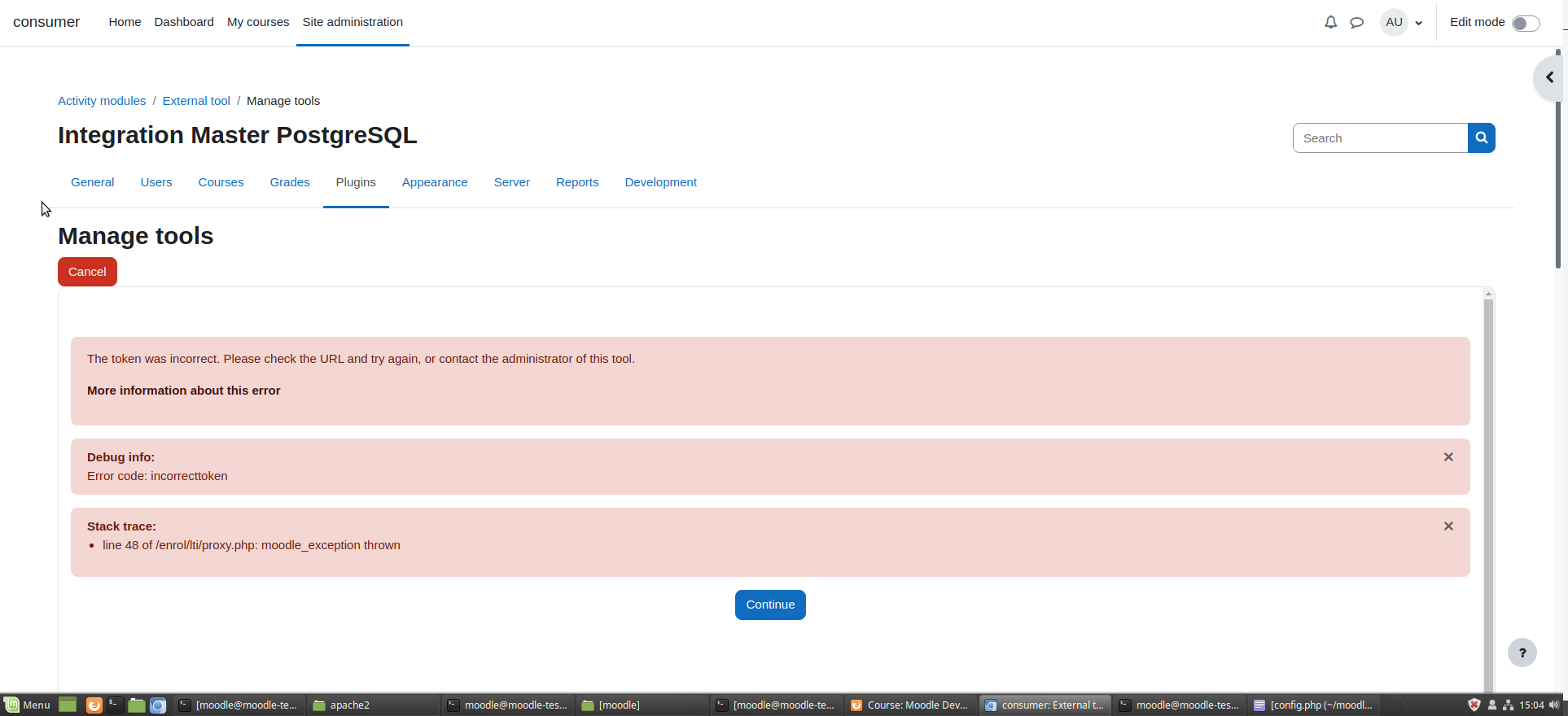Dismiss the Debug info alert
Screen dimensions: 1568x716
1448,457
